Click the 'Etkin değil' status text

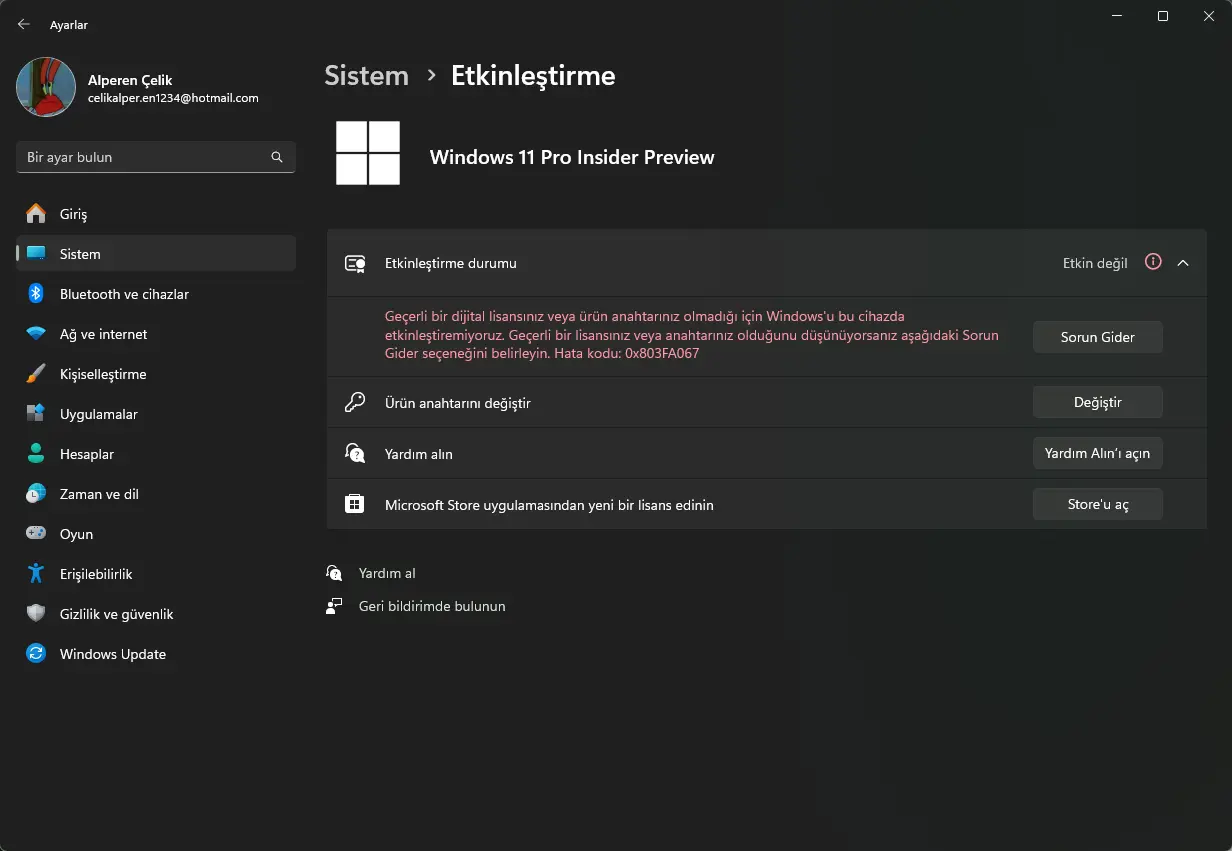pyautogui.click(x=1095, y=263)
